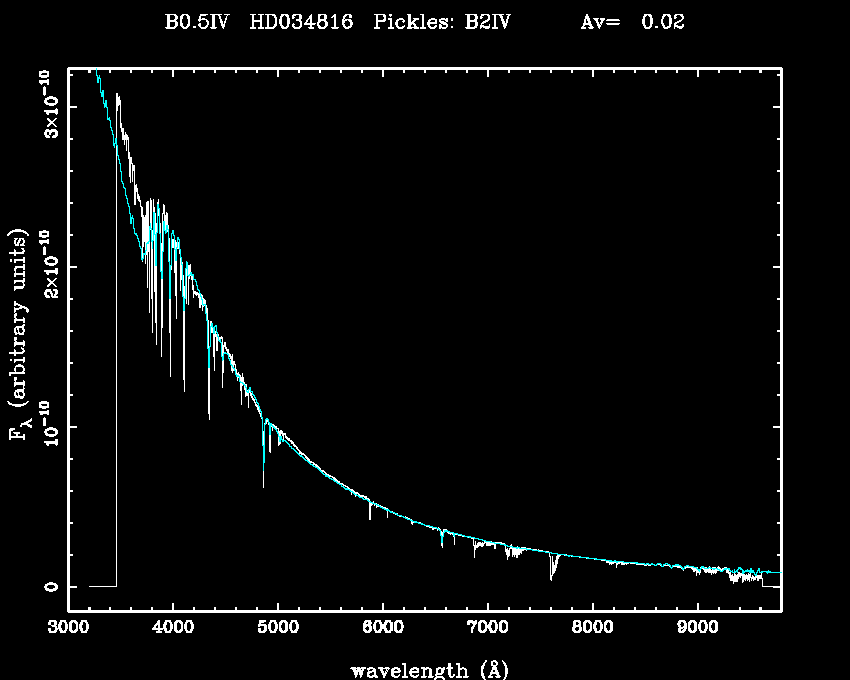Screen dimensions: 850x680
Task: Click the 0 y-axis tick label
Action: 49,587
